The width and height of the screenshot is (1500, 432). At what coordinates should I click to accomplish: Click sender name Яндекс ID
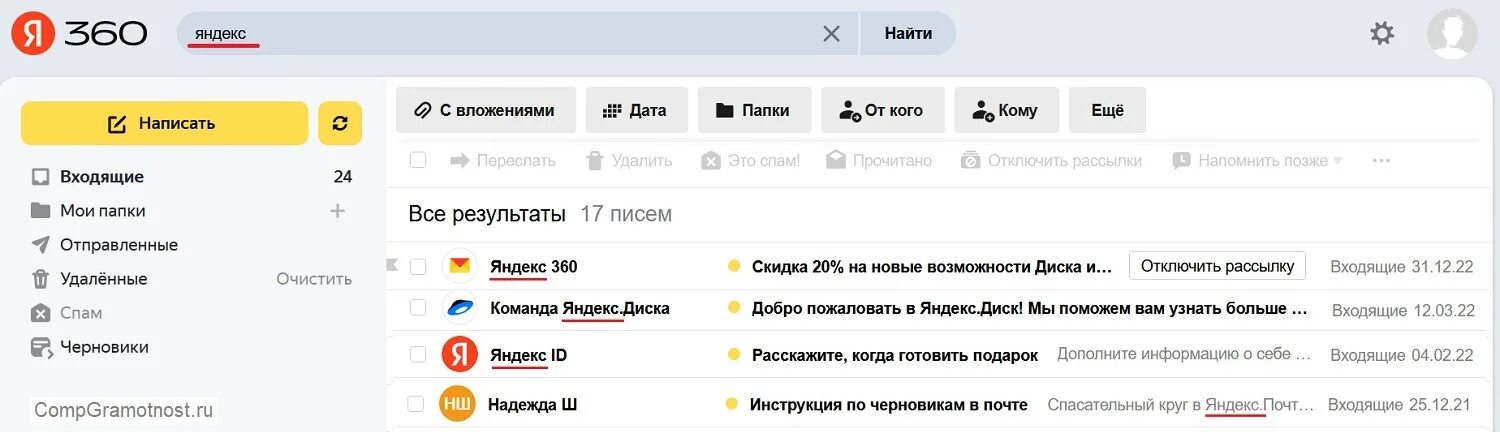pos(529,355)
